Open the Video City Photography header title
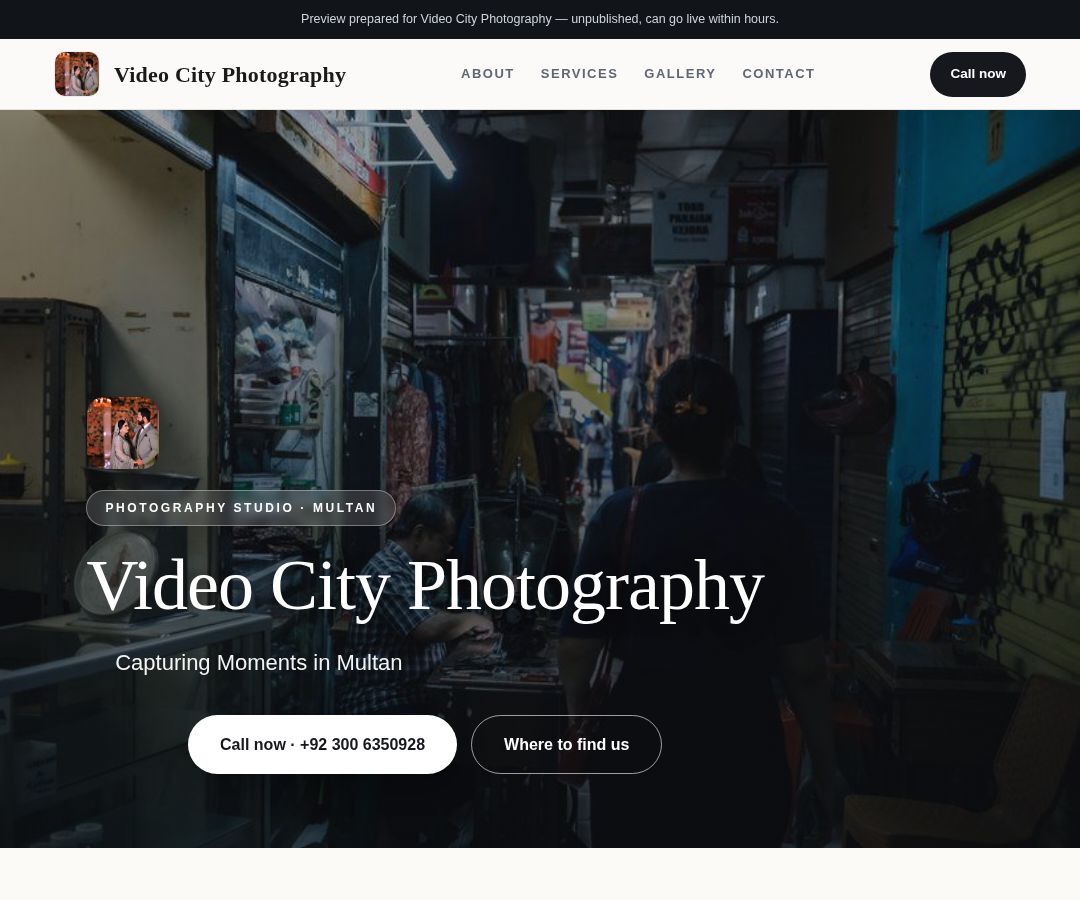 (230, 74)
